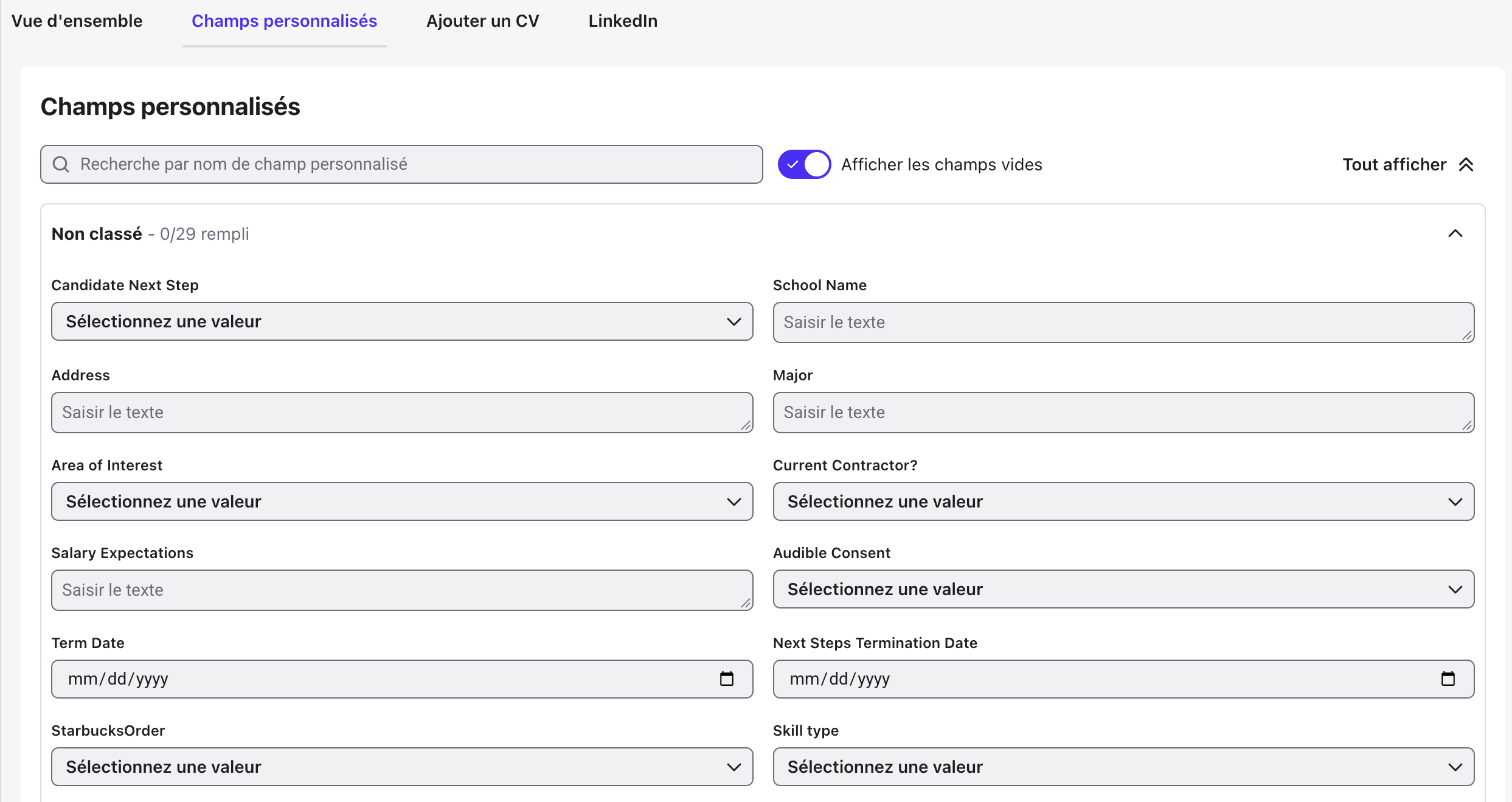This screenshot has width=1512, height=802.
Task: Switch to the Ajouter un CV tab
Action: pyautogui.click(x=482, y=21)
